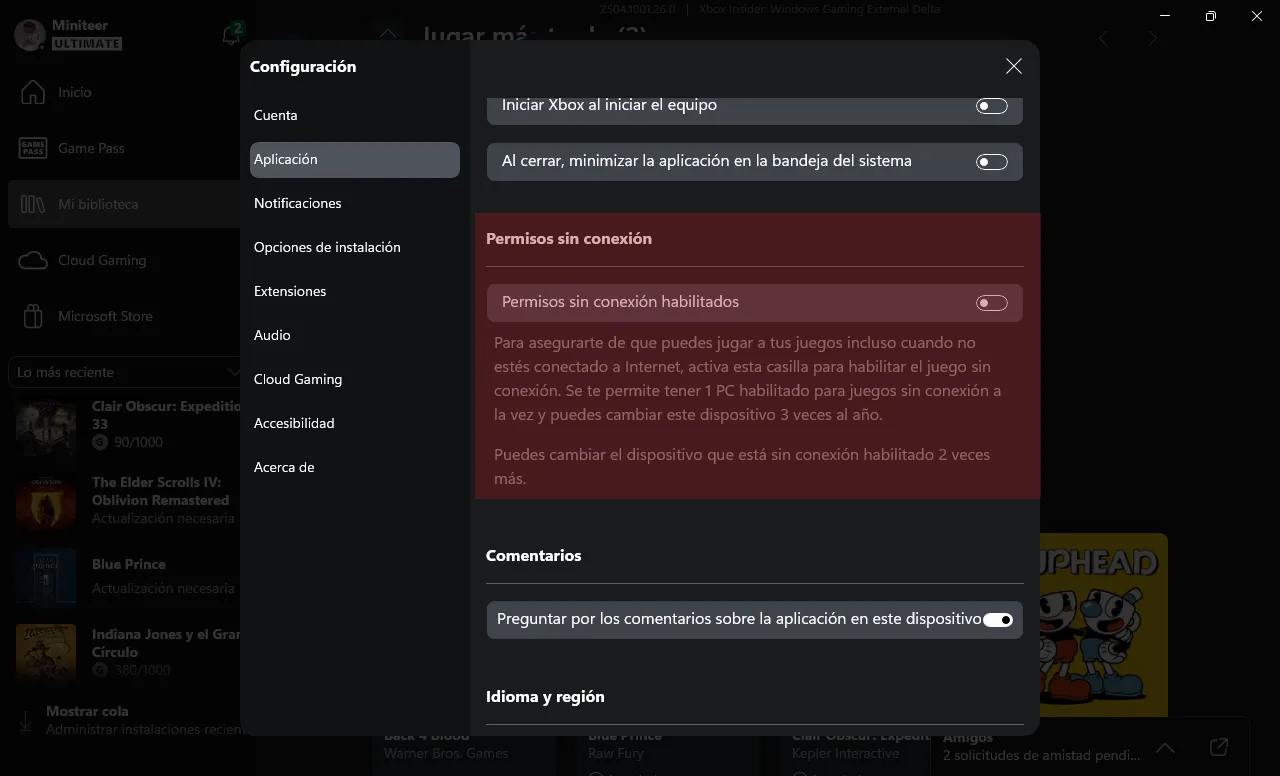Click the Cuphead cover art
Viewport: 1280px width, 776px height.
point(1104,624)
